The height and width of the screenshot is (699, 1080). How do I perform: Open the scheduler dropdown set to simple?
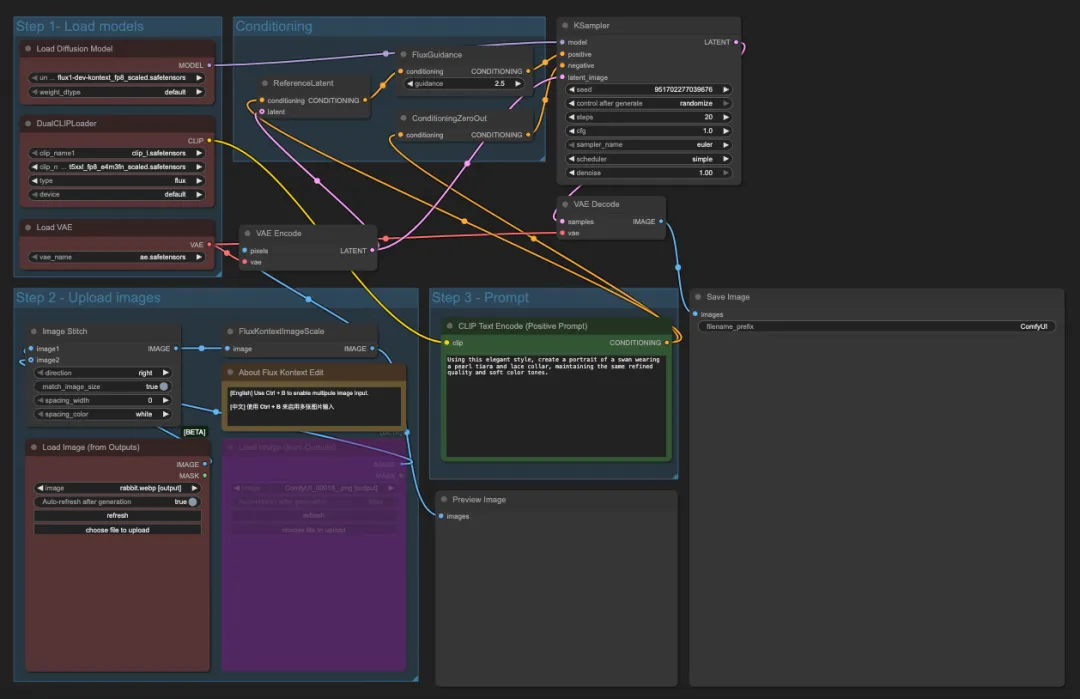[x=649, y=159]
